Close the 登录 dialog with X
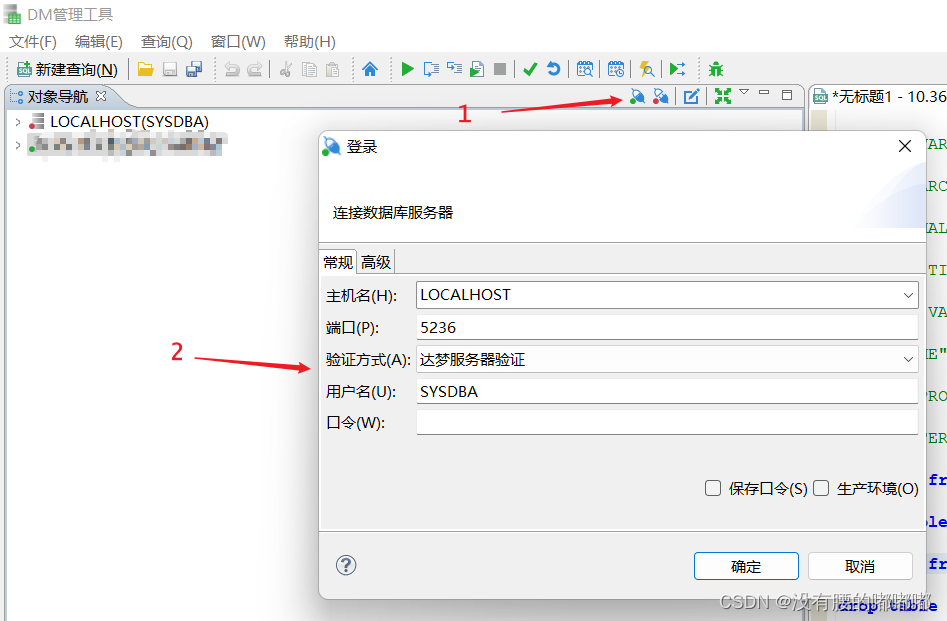This screenshot has width=947, height=621. 905,146
